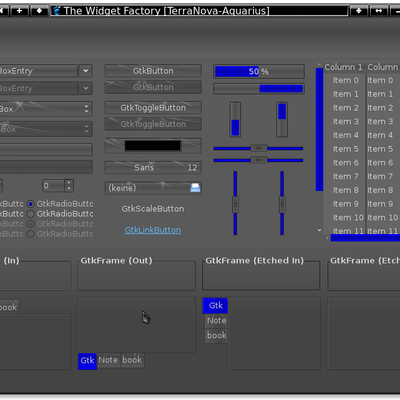The height and width of the screenshot is (400, 400).
Task: Select the enabled unselected GtkRadioButton
Action: coord(31,214)
